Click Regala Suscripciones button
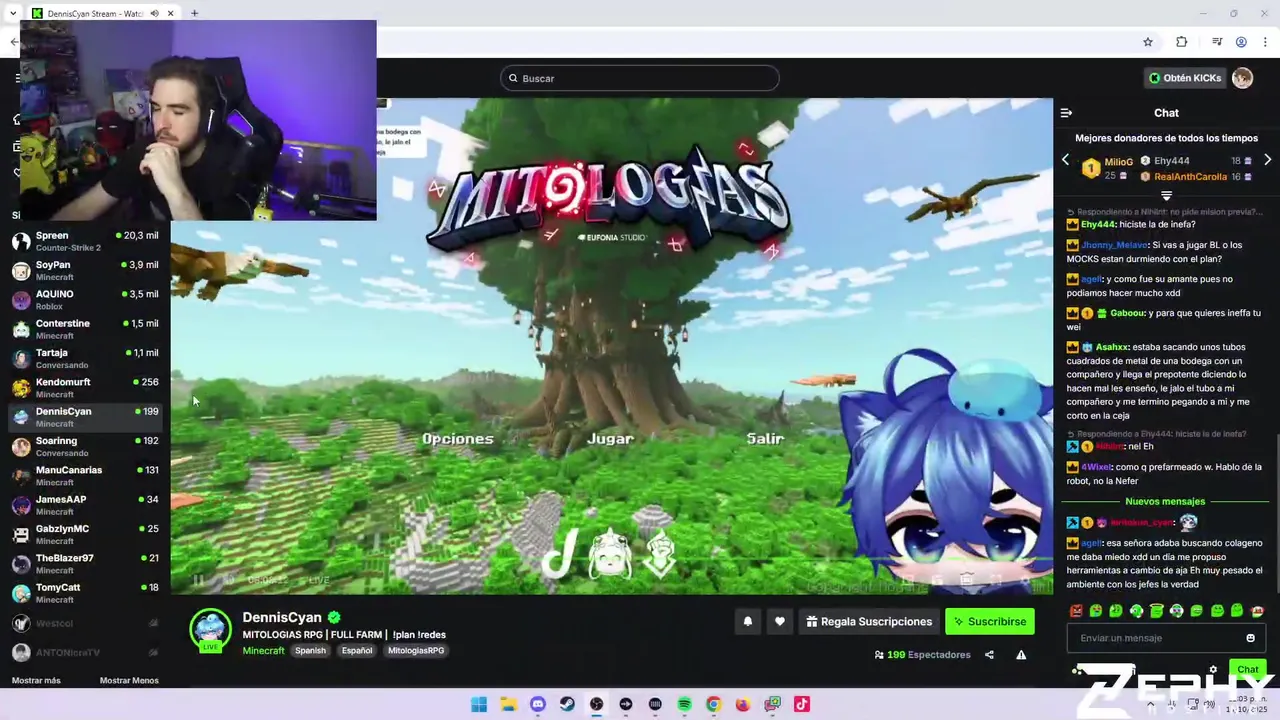Viewport: 1280px width, 720px height. point(869,621)
